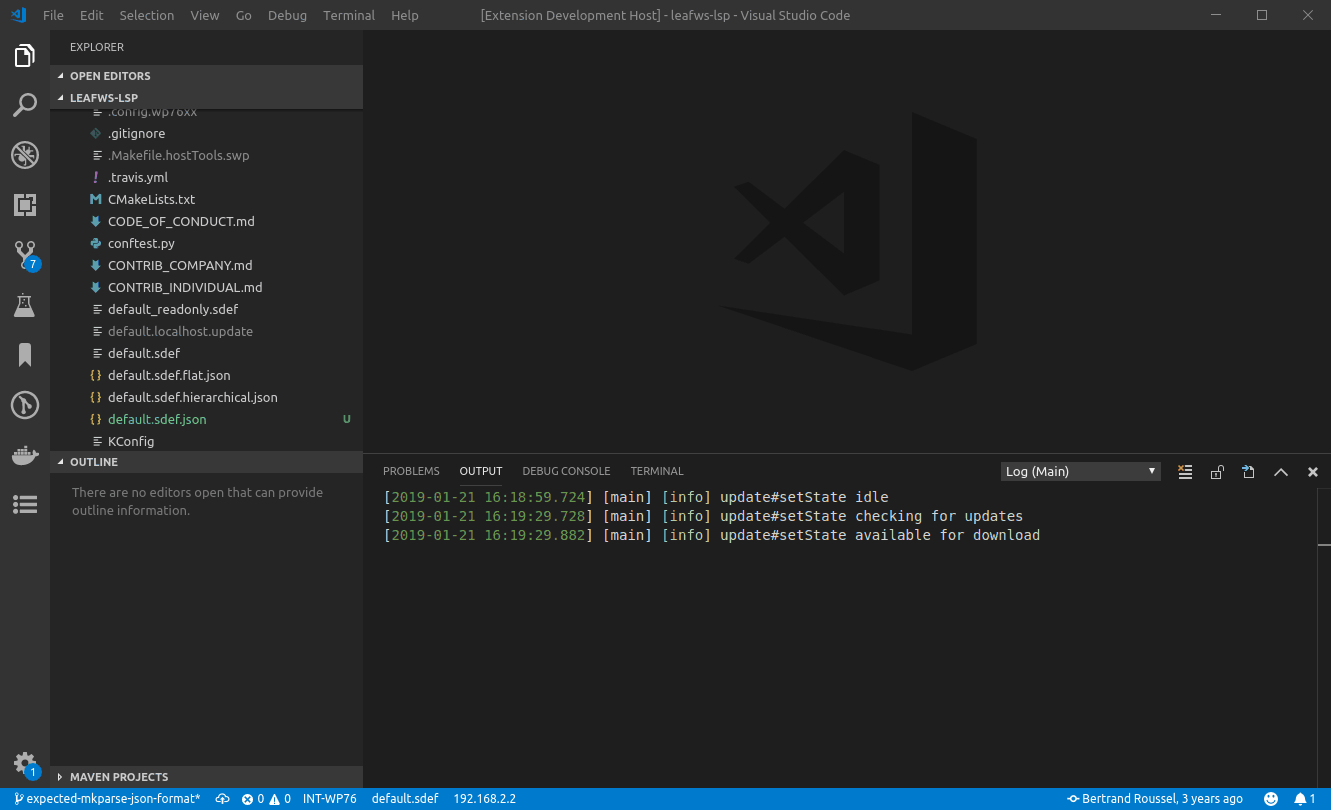Open the Explorer view in activity bar
Viewport: 1331px width, 810px height.
(x=25, y=56)
